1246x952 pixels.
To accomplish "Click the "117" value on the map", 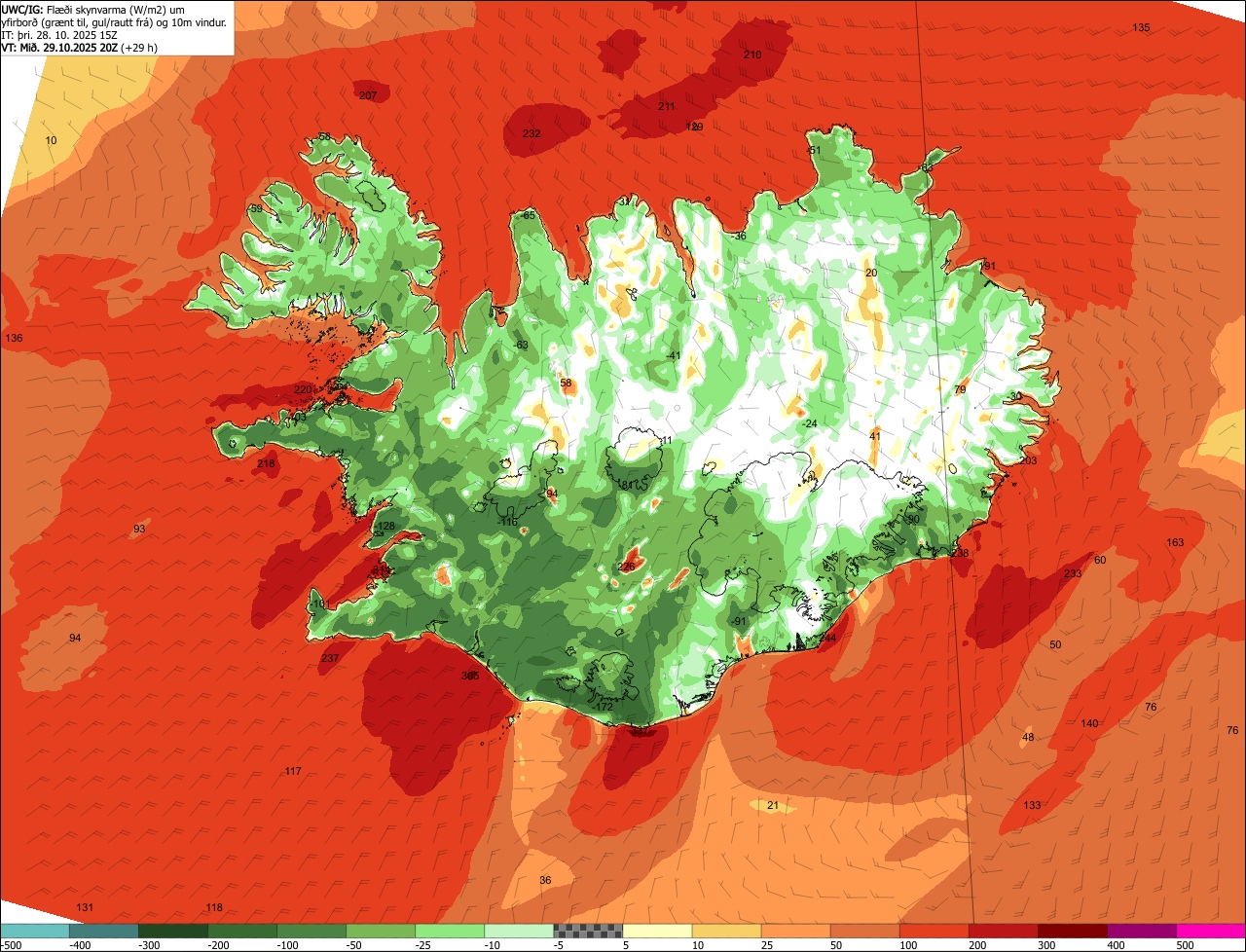I will pos(293,771).
